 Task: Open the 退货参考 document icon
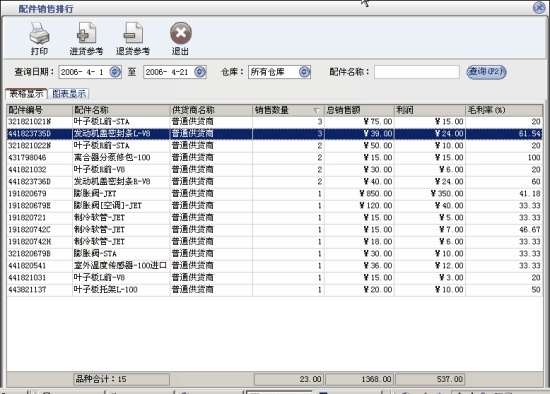click(133, 33)
